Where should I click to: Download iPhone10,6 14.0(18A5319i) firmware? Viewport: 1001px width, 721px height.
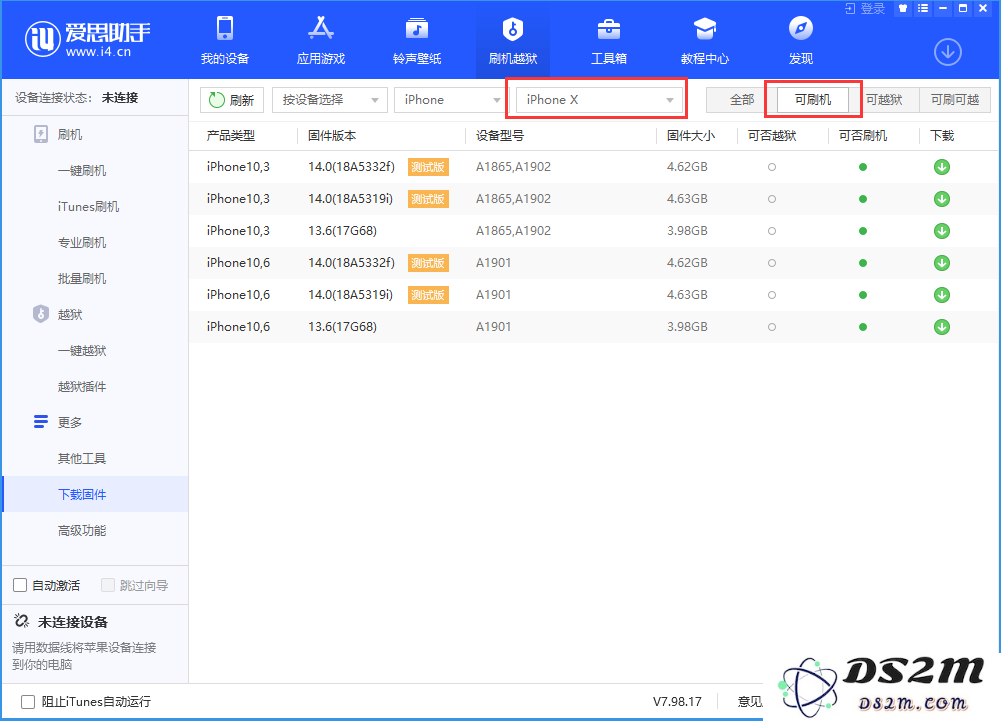coord(942,295)
